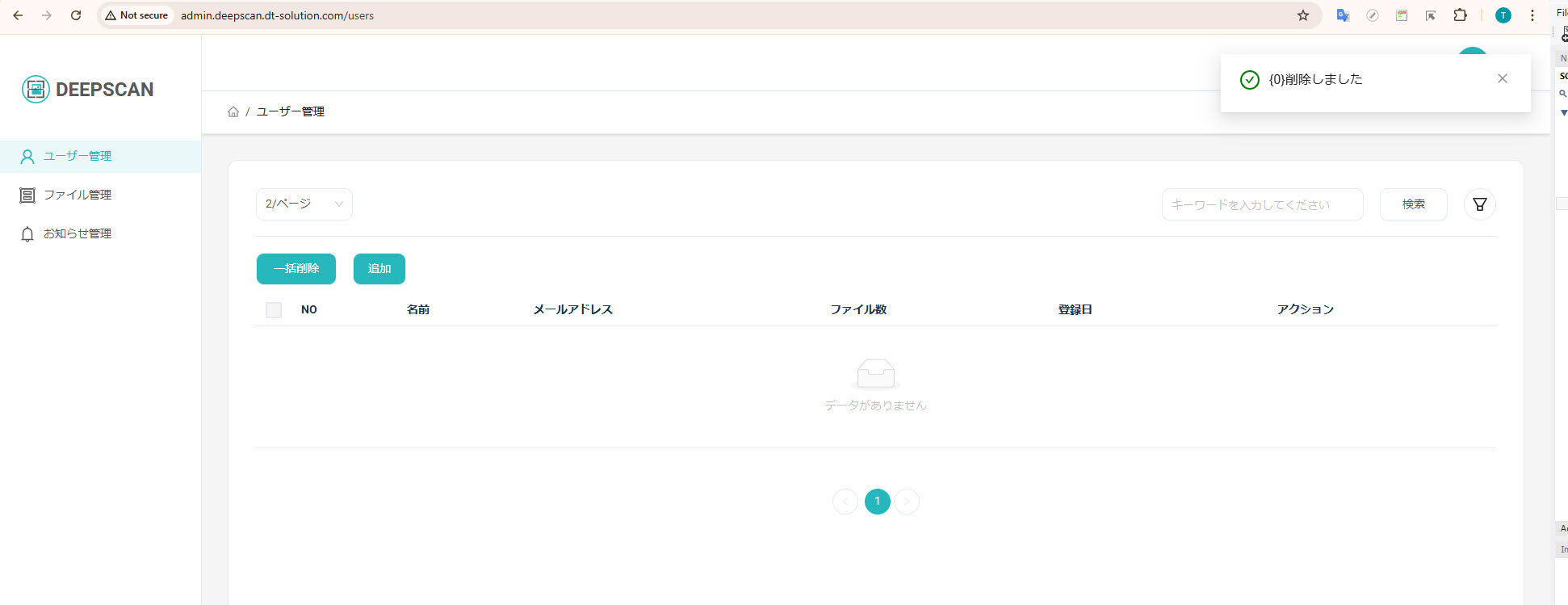This screenshot has height=605, width=1568.
Task: Toggle the select-all checkbox in table header
Action: 274,310
